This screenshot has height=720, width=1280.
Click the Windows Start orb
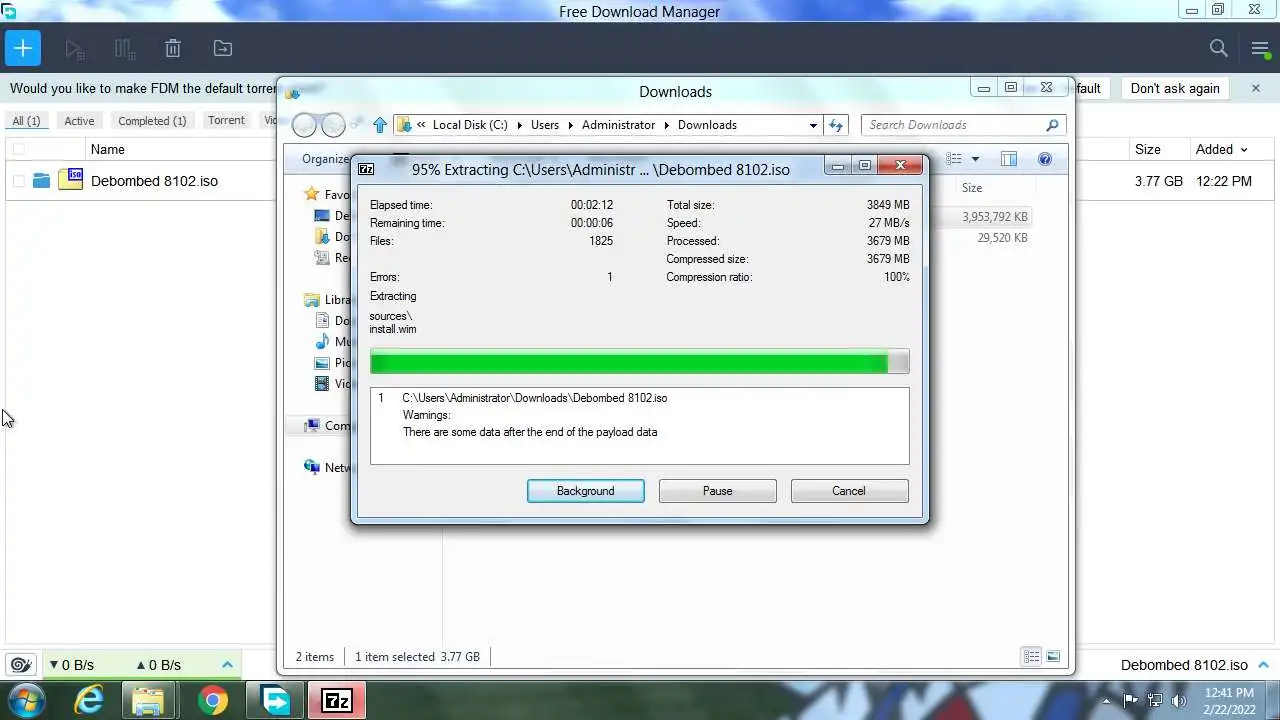[x=26, y=700]
